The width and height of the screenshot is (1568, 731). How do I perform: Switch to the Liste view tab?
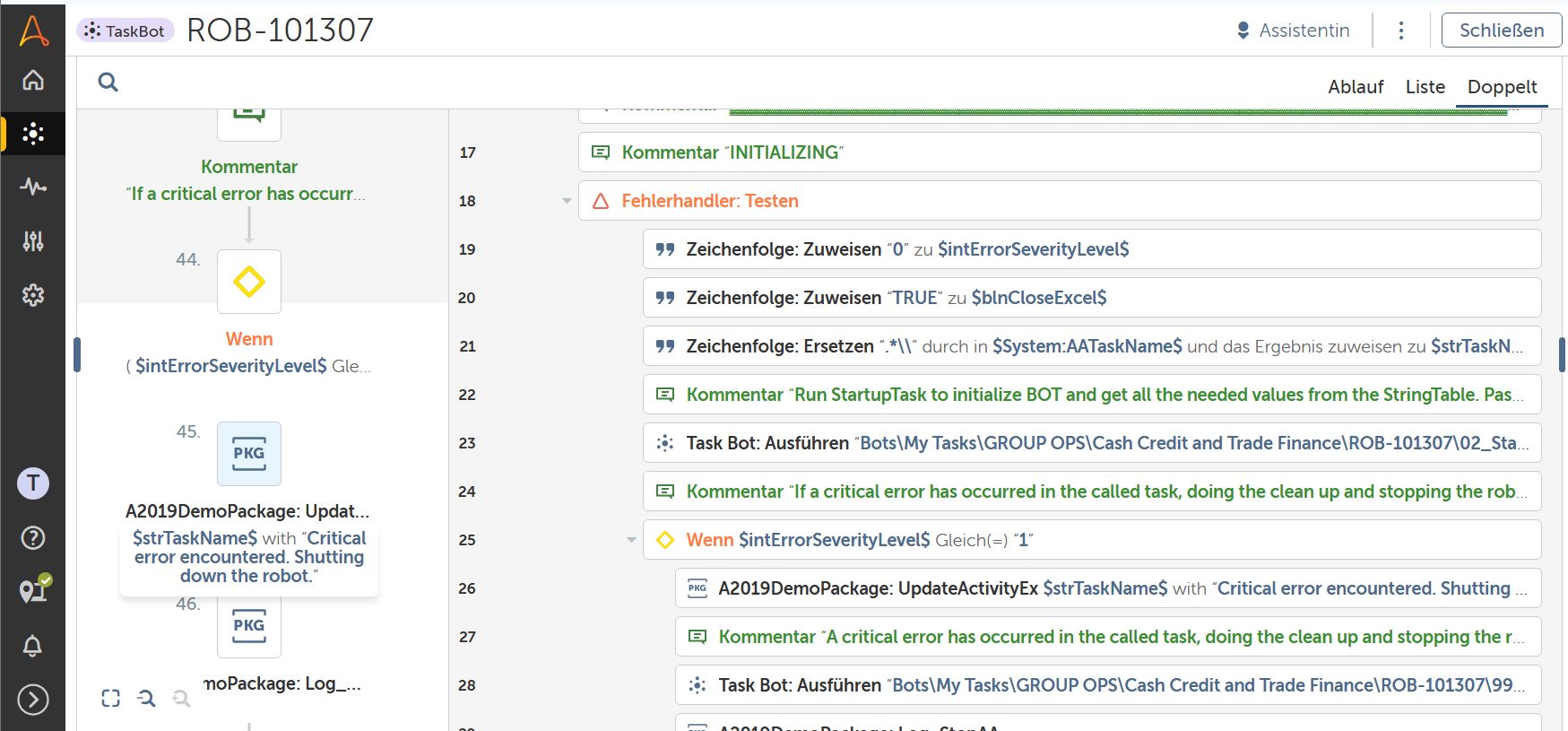click(1425, 87)
